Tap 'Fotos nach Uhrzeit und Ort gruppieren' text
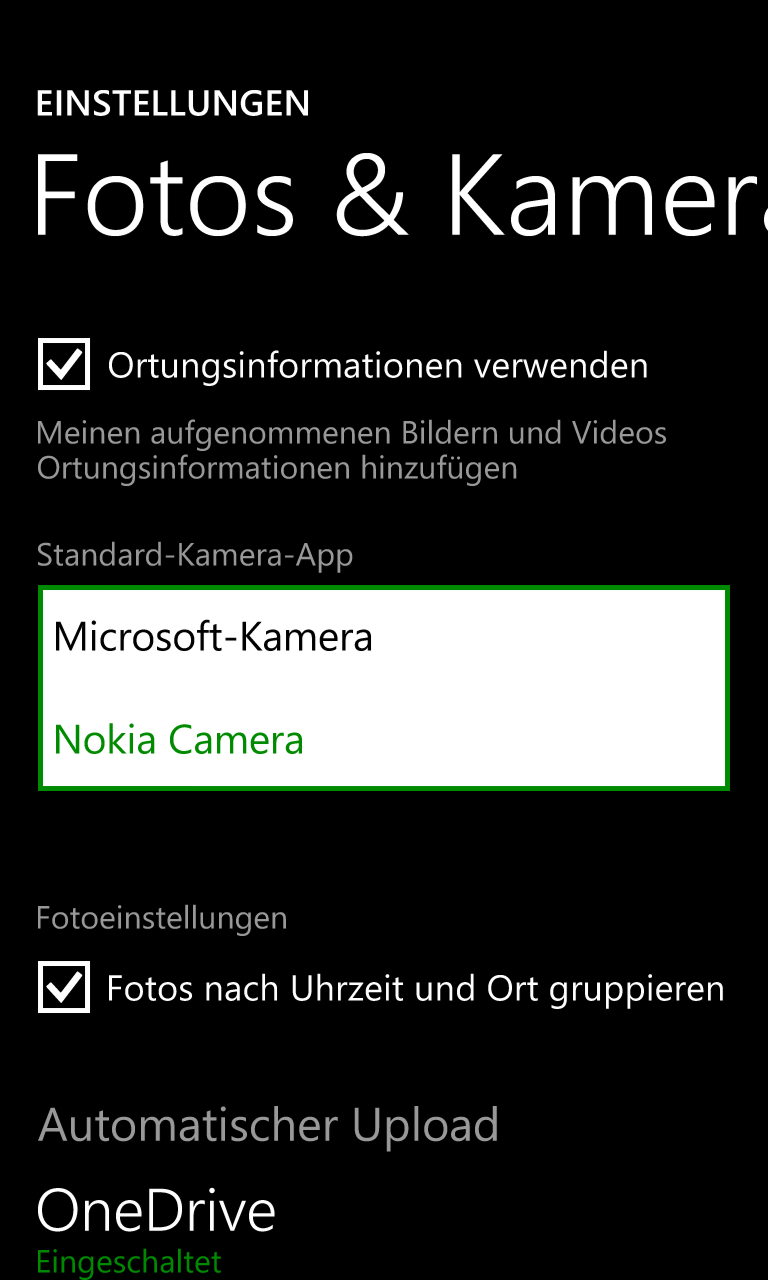This screenshot has height=1280, width=768. 415,989
